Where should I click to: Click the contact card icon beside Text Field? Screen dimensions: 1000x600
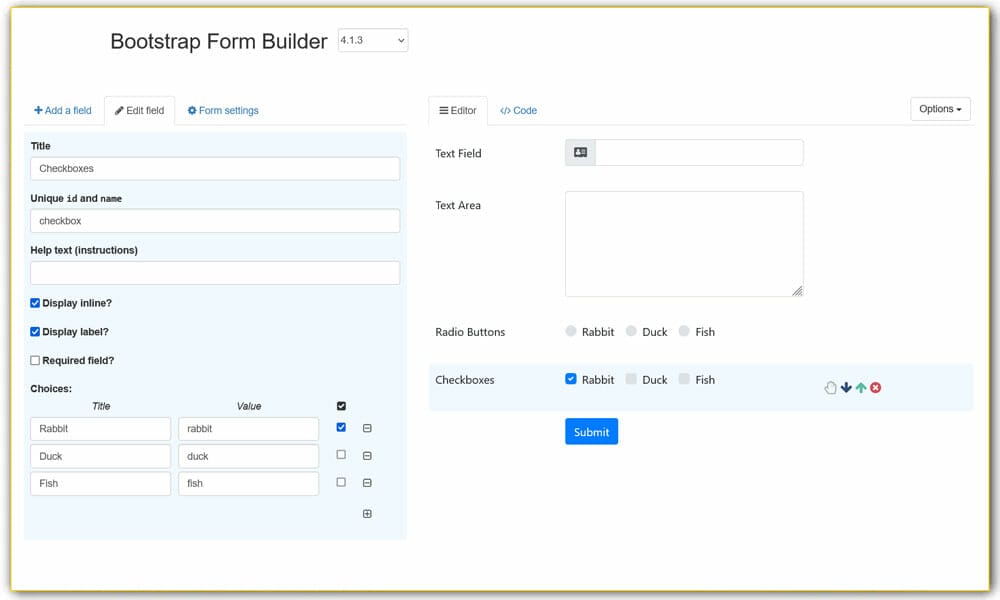click(580, 152)
